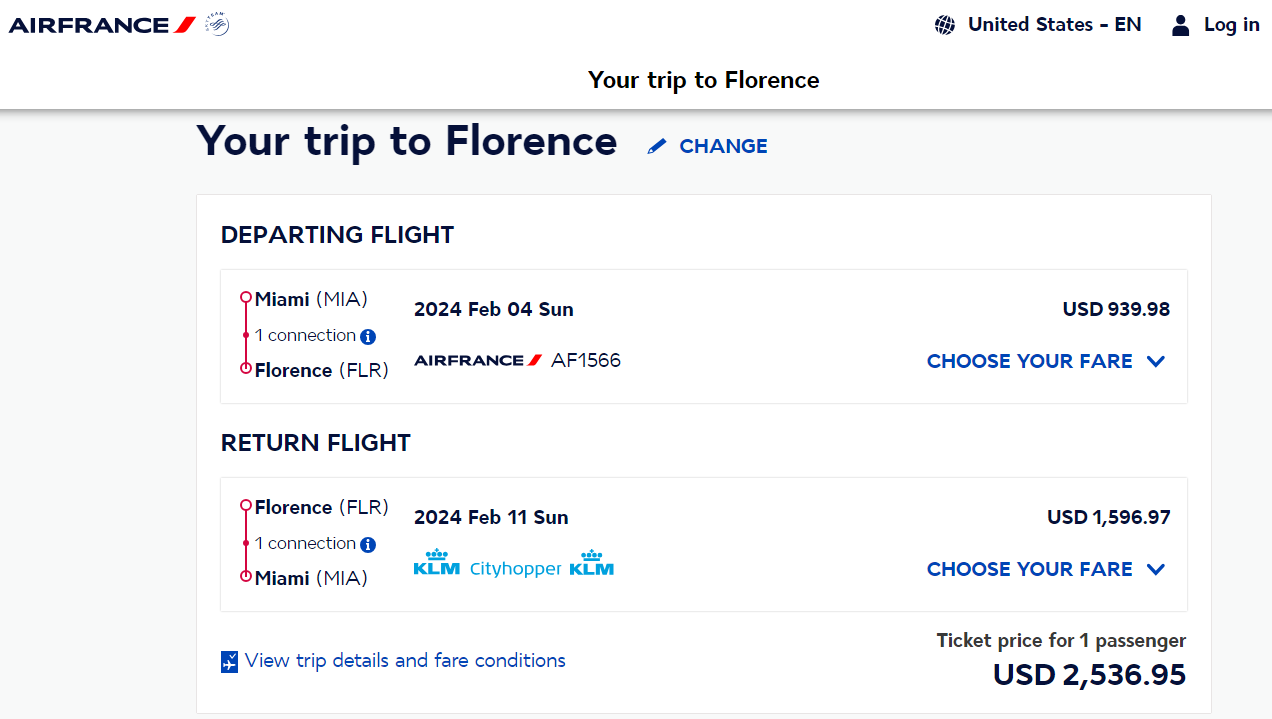Open departing flight connection info icon

368,337
